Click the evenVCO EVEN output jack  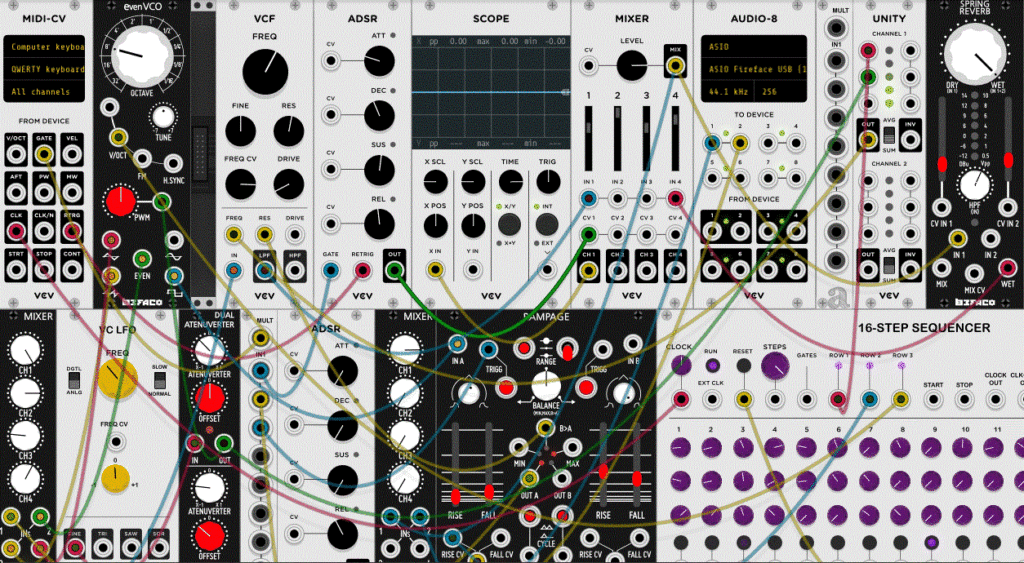point(142,259)
